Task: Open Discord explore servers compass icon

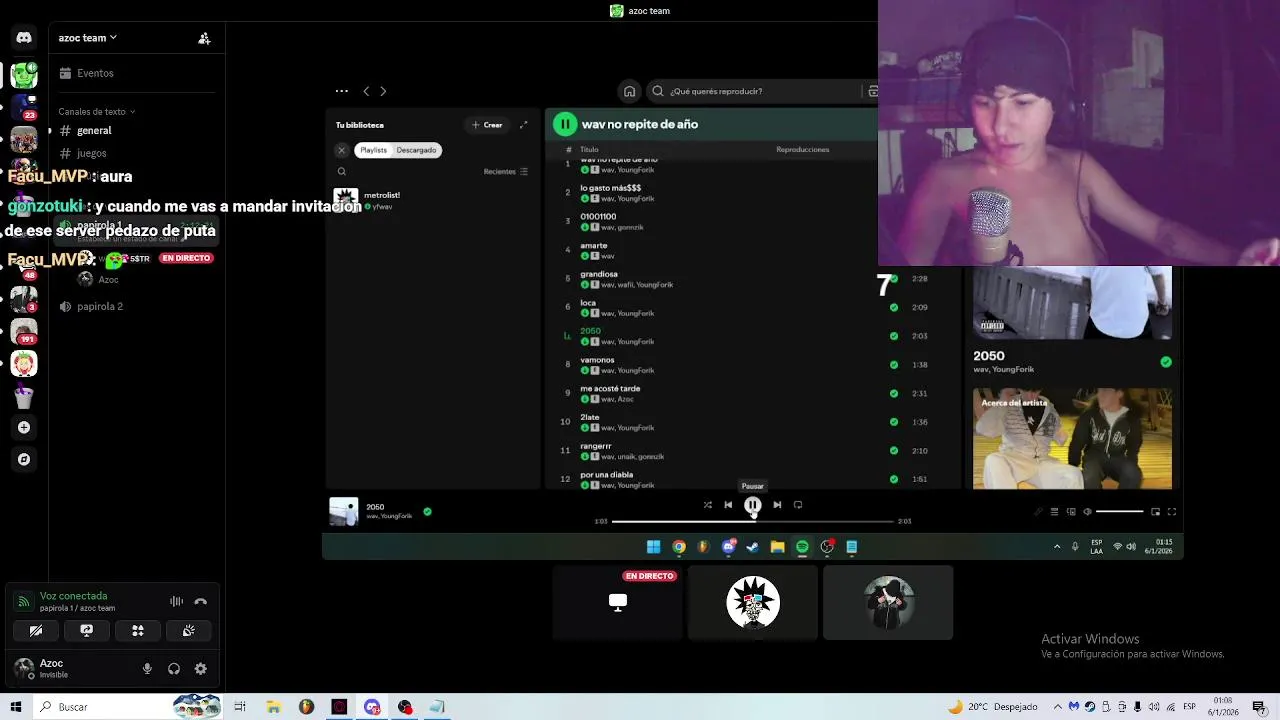Action: (x=24, y=459)
